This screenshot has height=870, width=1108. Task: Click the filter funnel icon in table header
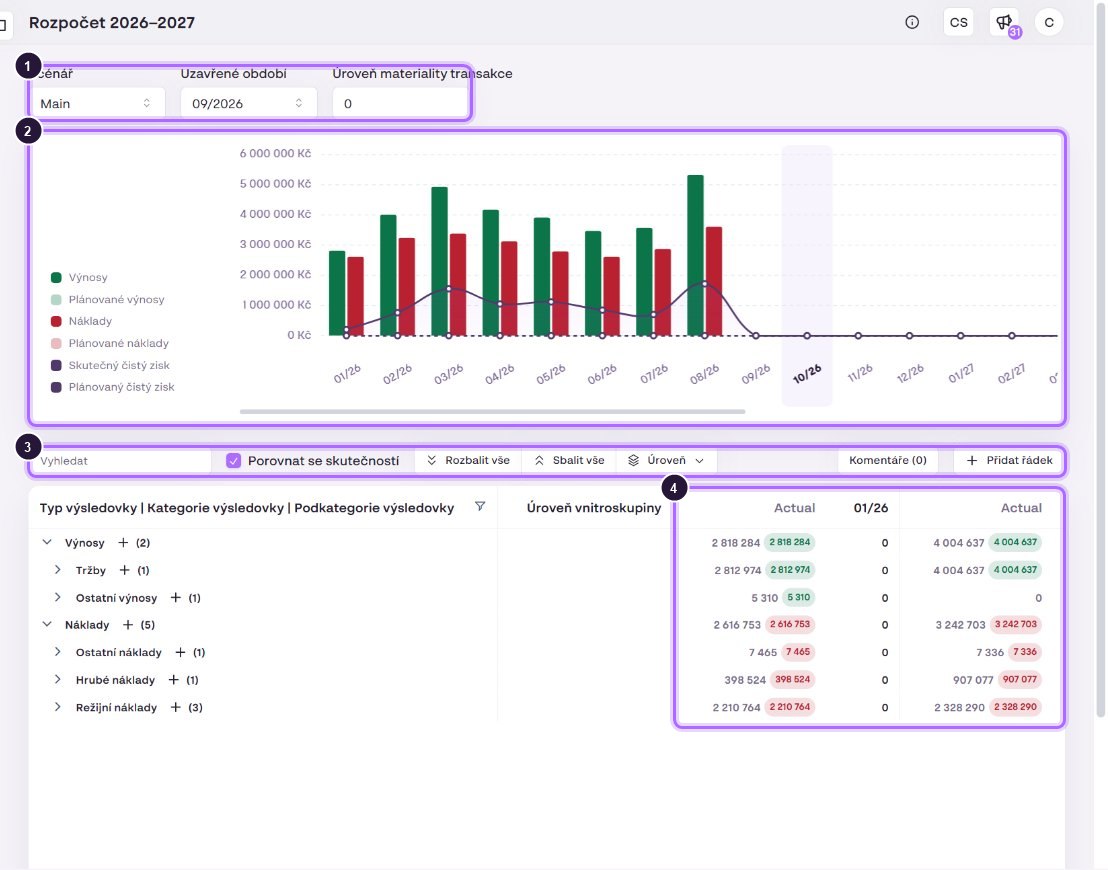(x=480, y=507)
